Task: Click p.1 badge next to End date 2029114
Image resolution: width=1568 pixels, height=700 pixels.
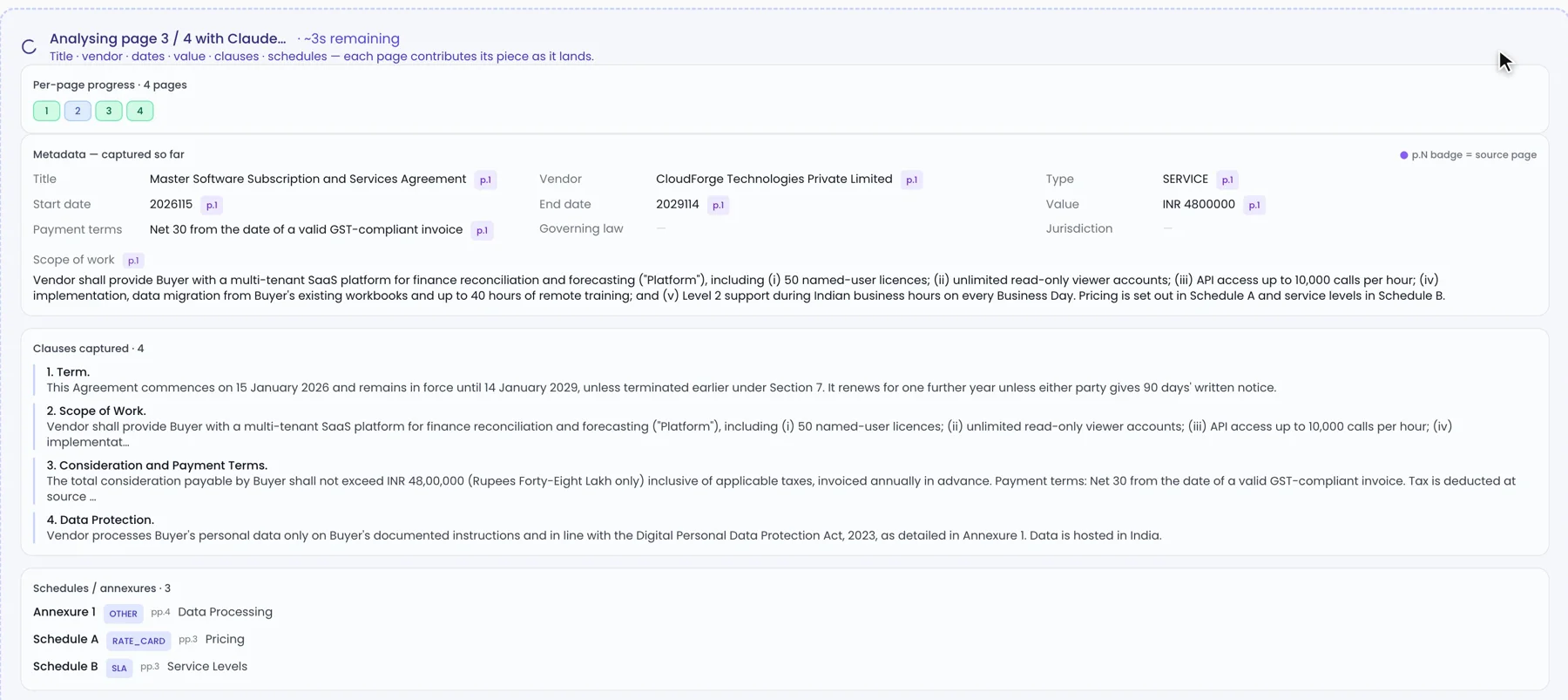Action: click(718, 205)
